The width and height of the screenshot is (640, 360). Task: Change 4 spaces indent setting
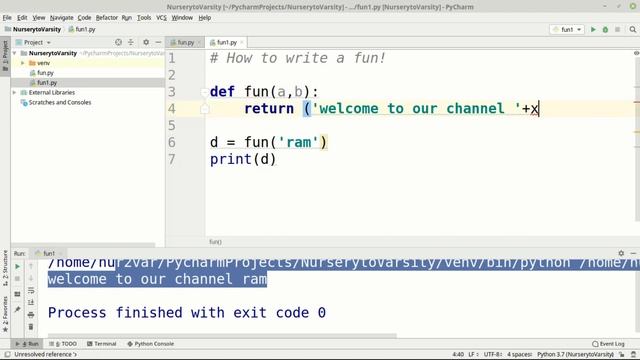pyautogui.click(x=519, y=354)
